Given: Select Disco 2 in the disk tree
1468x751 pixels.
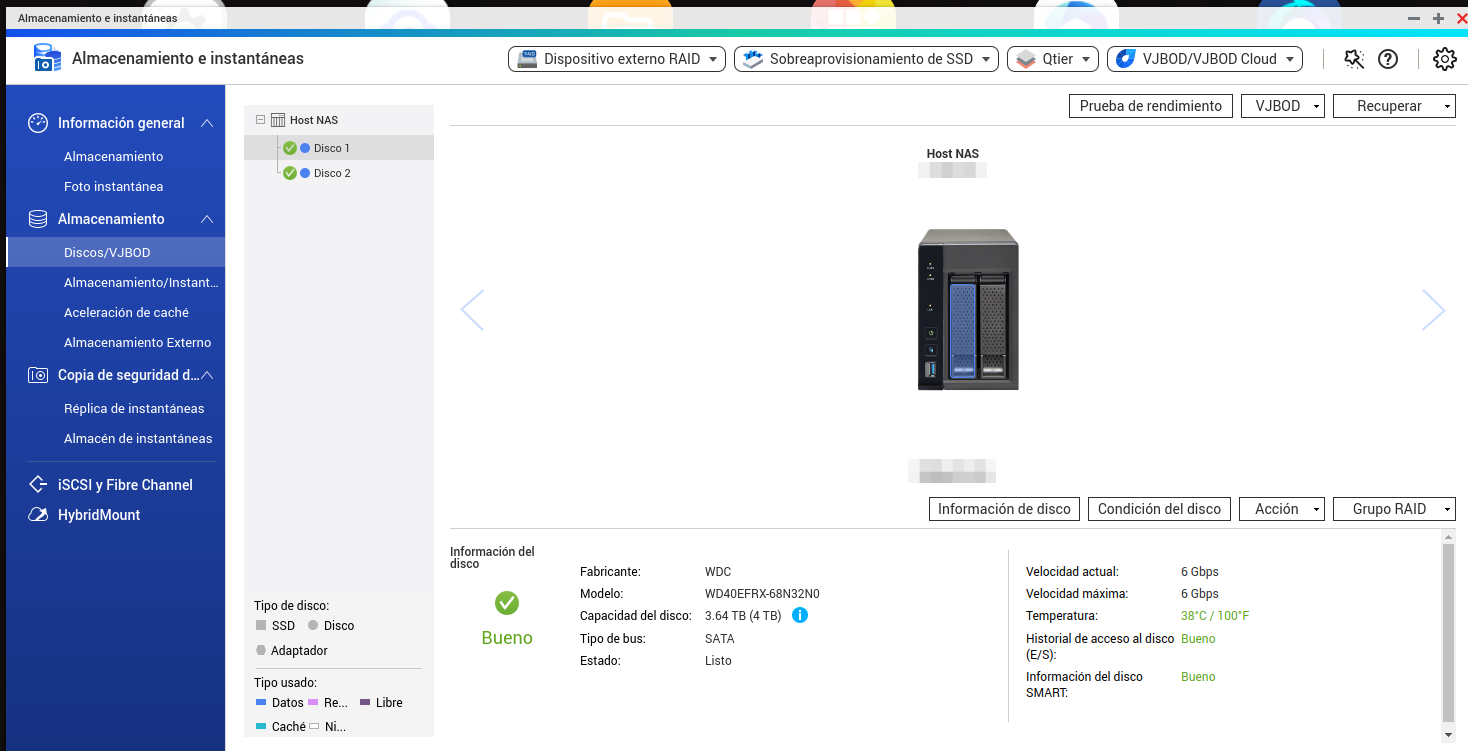Looking at the screenshot, I should pos(332,173).
